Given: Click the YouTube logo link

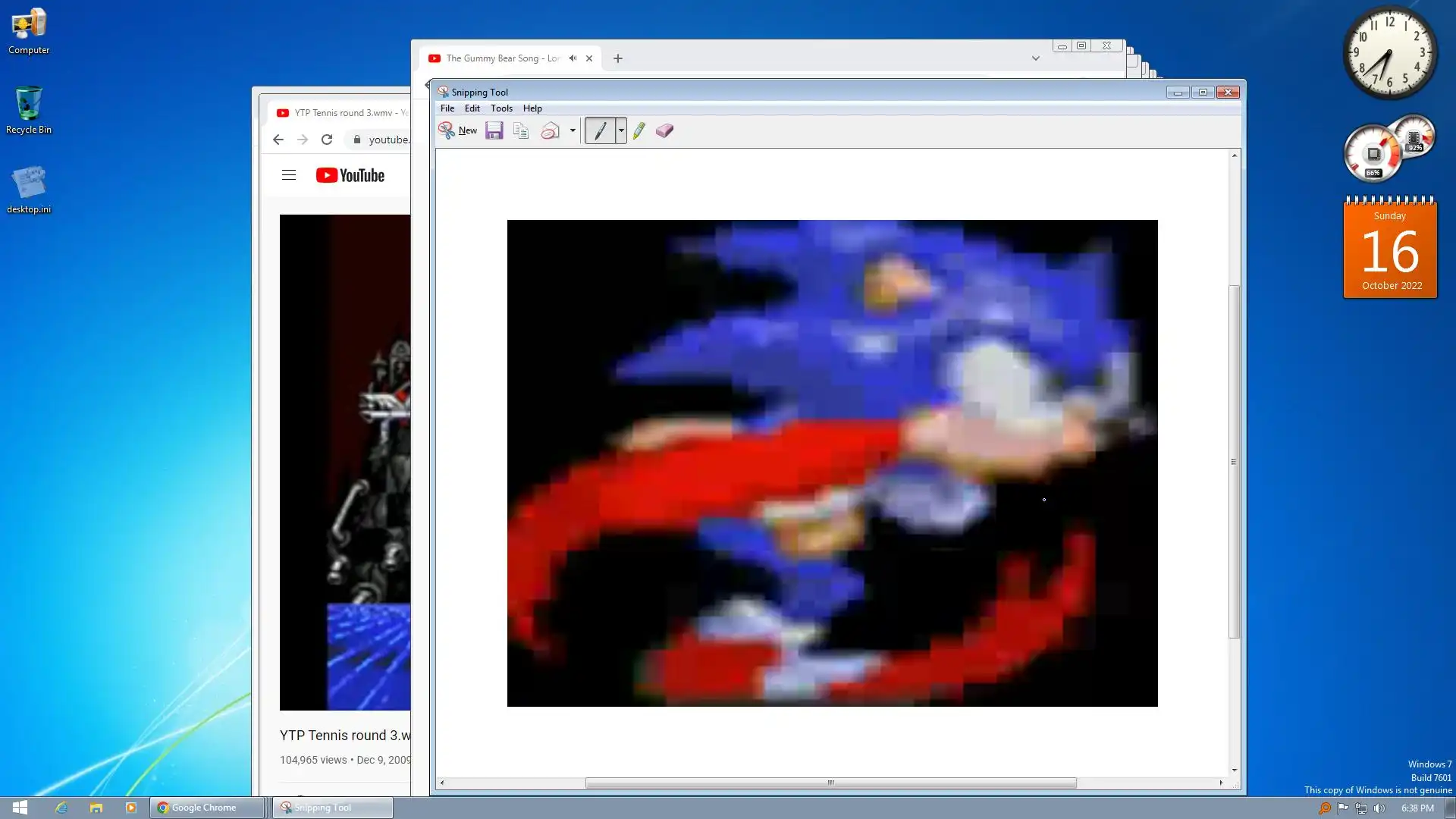Looking at the screenshot, I should click(350, 175).
